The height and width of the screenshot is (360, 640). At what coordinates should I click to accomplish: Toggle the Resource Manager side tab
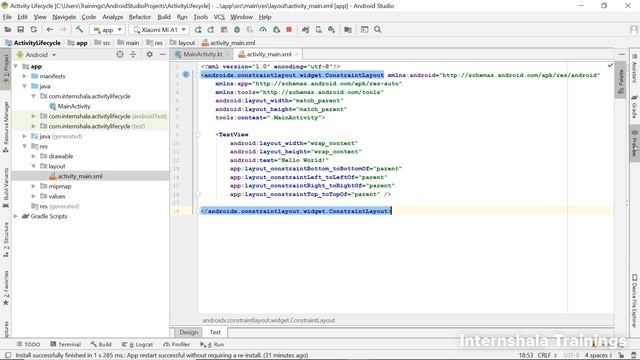[x=6, y=128]
